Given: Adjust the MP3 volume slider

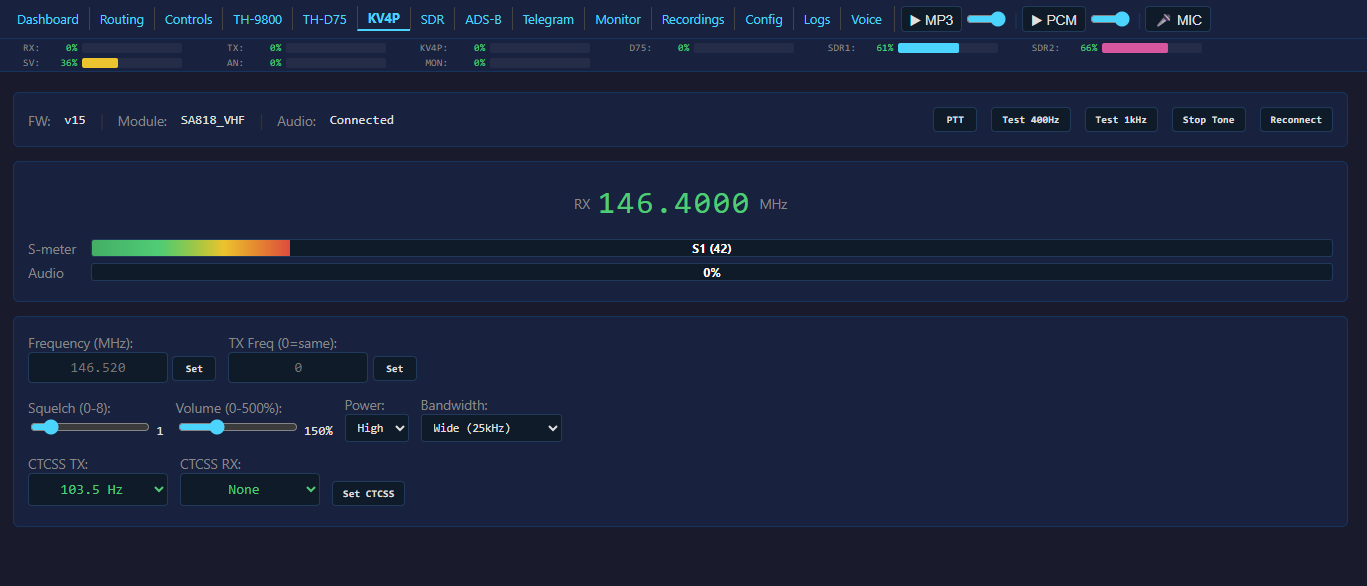Looking at the screenshot, I should point(986,19).
